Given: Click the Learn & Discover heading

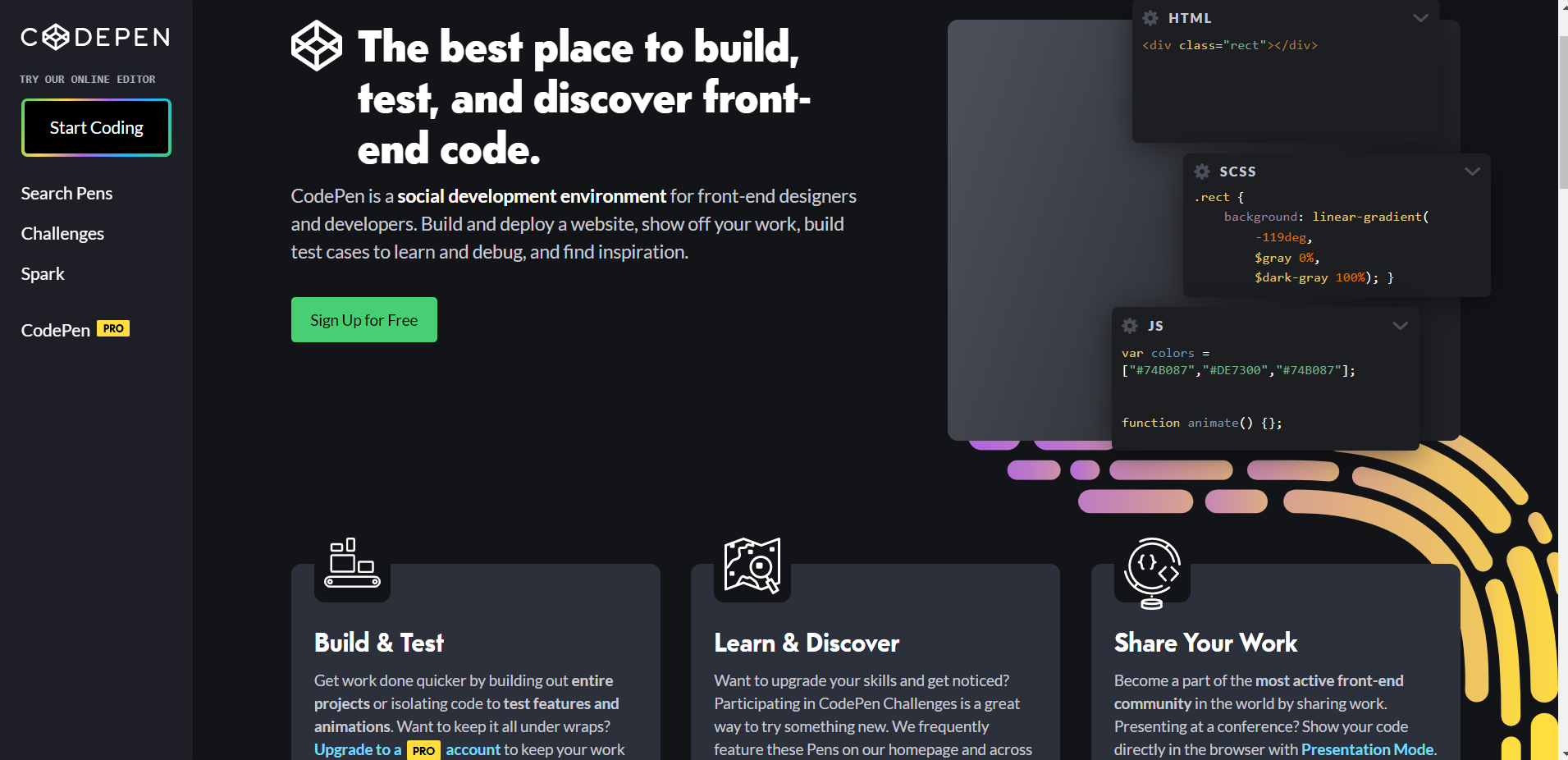Looking at the screenshot, I should coord(807,643).
